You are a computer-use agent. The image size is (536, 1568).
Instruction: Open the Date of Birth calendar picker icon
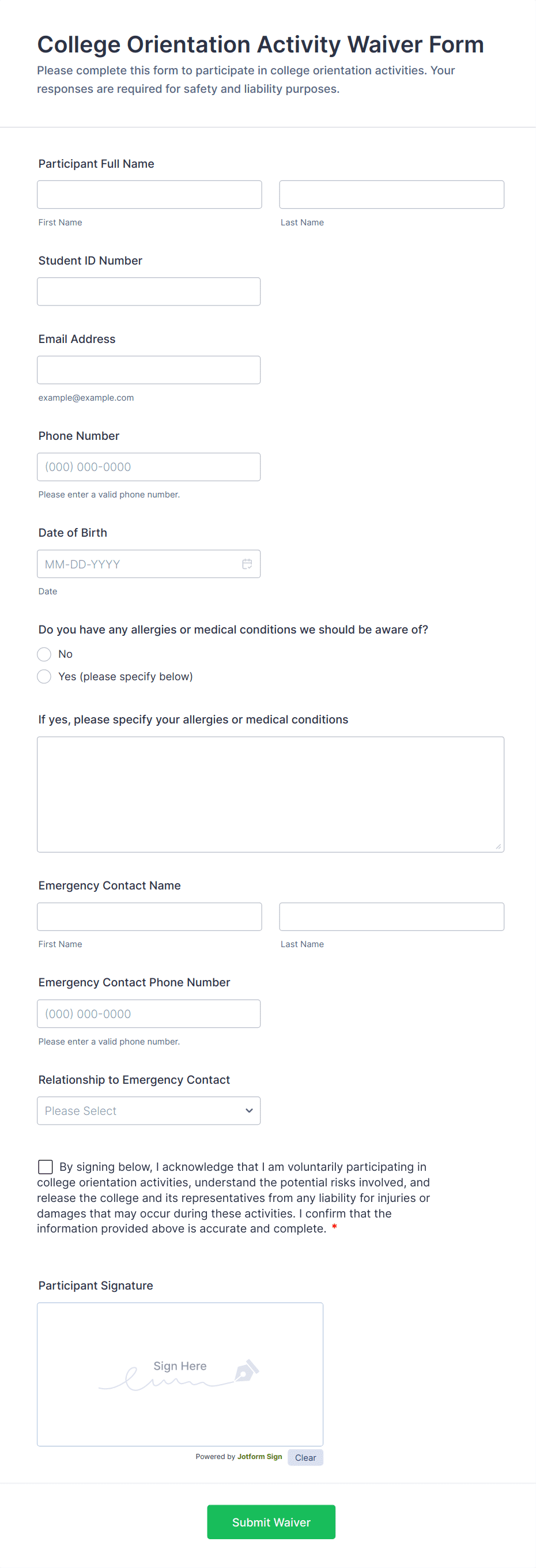pos(247,564)
